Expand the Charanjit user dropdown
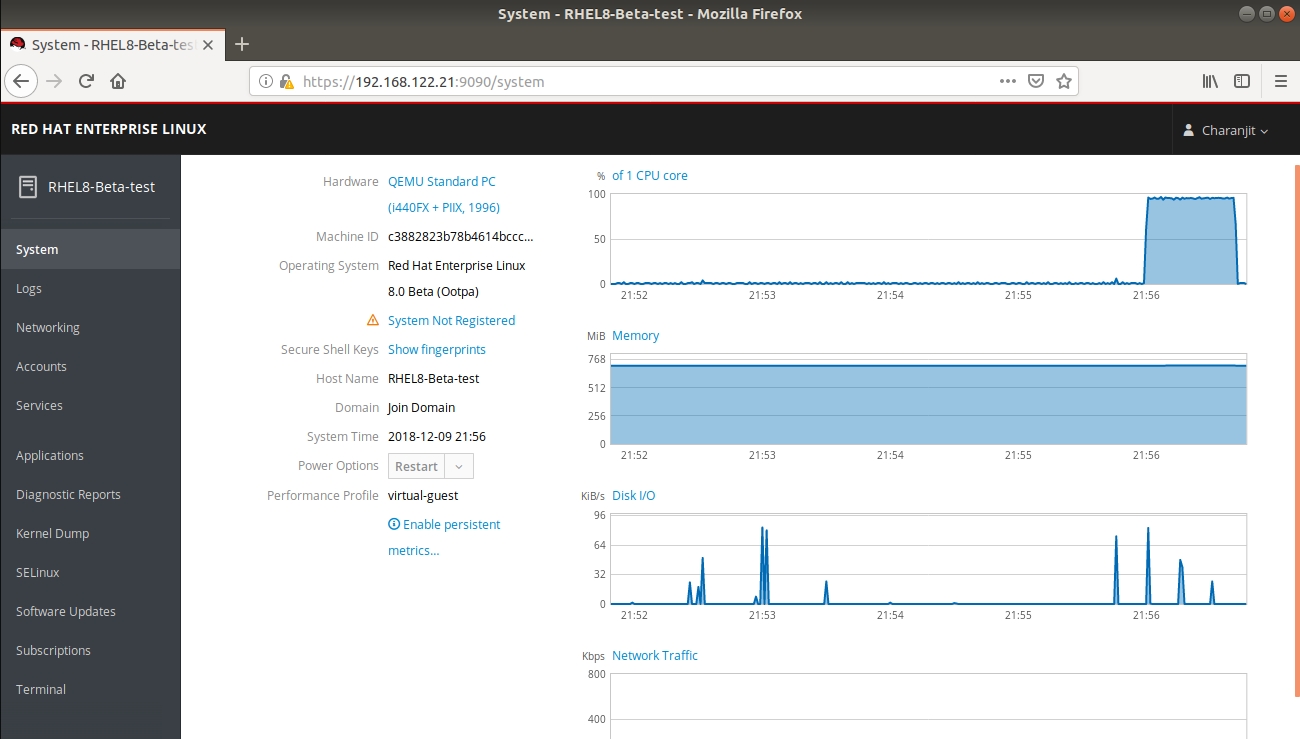The width and height of the screenshot is (1300, 739). (1226, 131)
